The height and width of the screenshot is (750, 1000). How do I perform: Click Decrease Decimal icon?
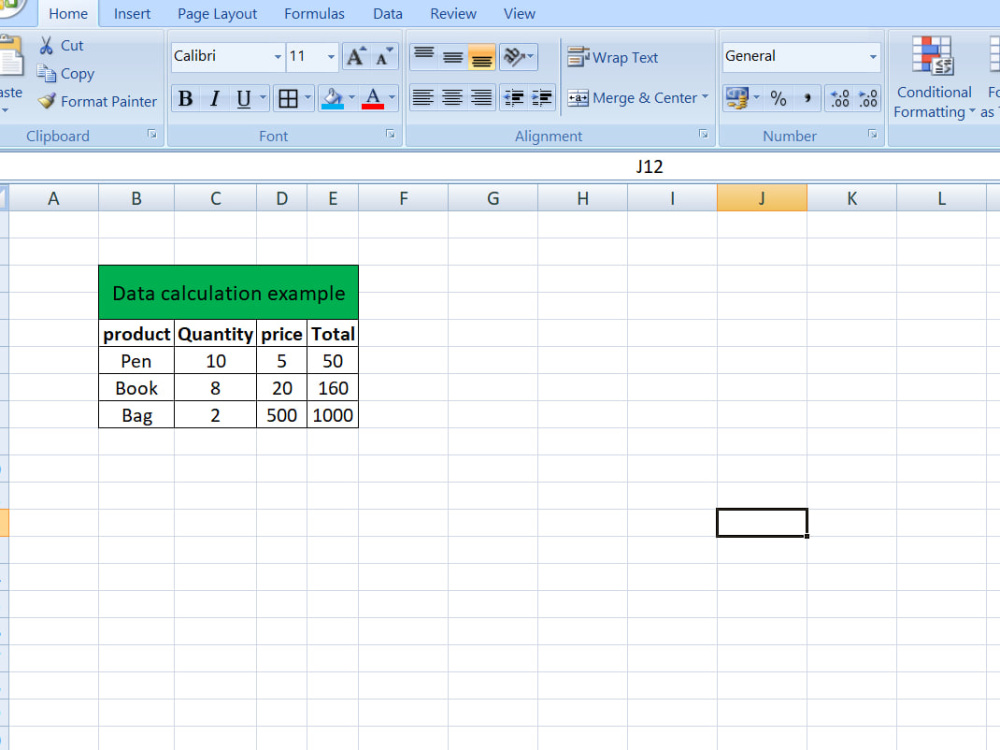tap(868, 98)
